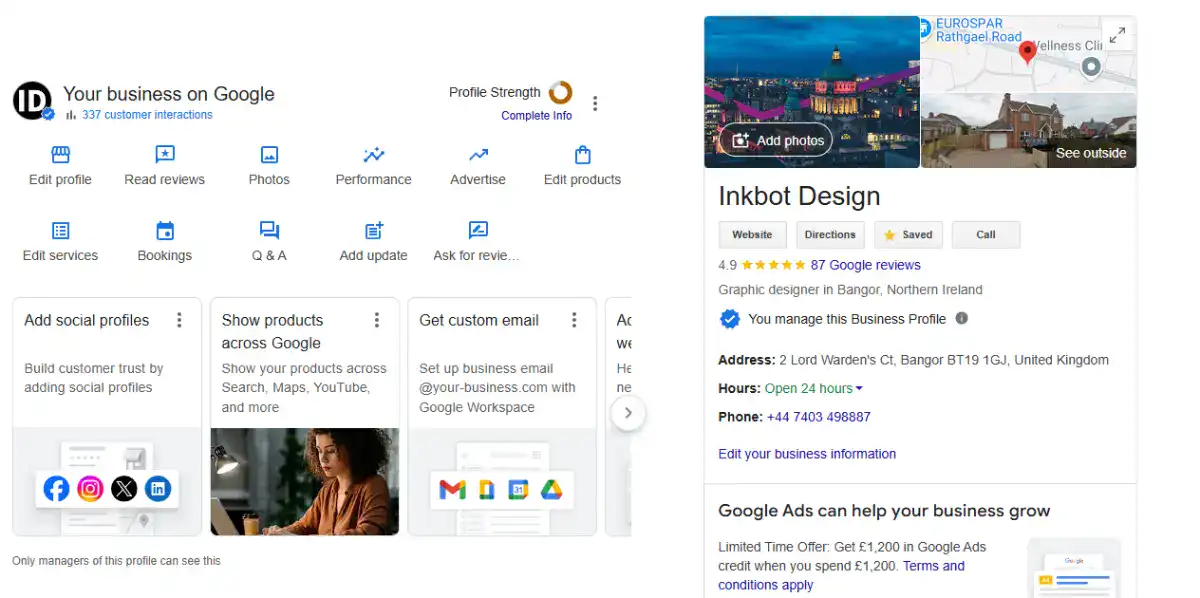Click Complete Info link

click(537, 116)
